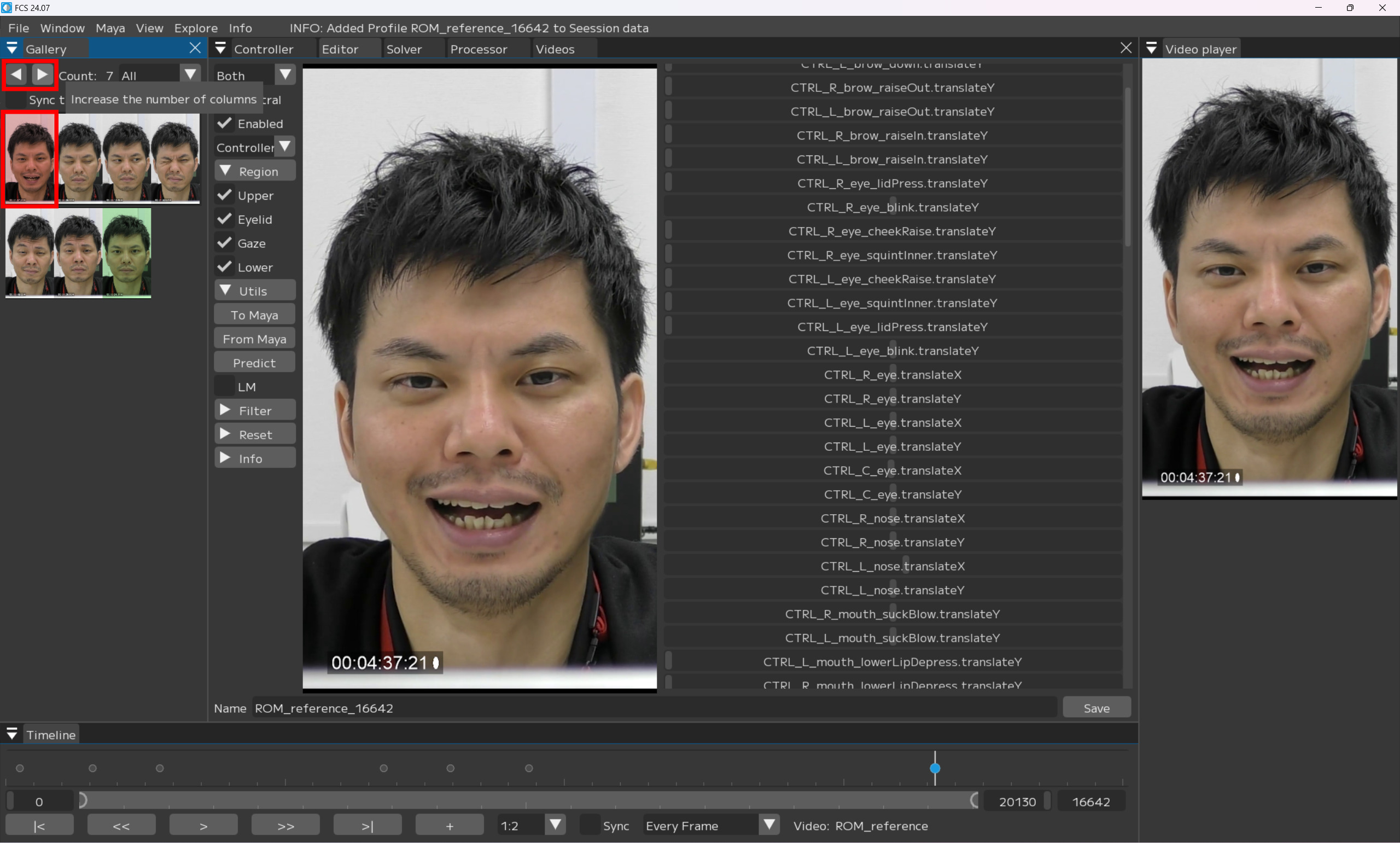Screen dimensions: 1400x843
Task: Click the increase columns right arrow
Action: point(43,74)
